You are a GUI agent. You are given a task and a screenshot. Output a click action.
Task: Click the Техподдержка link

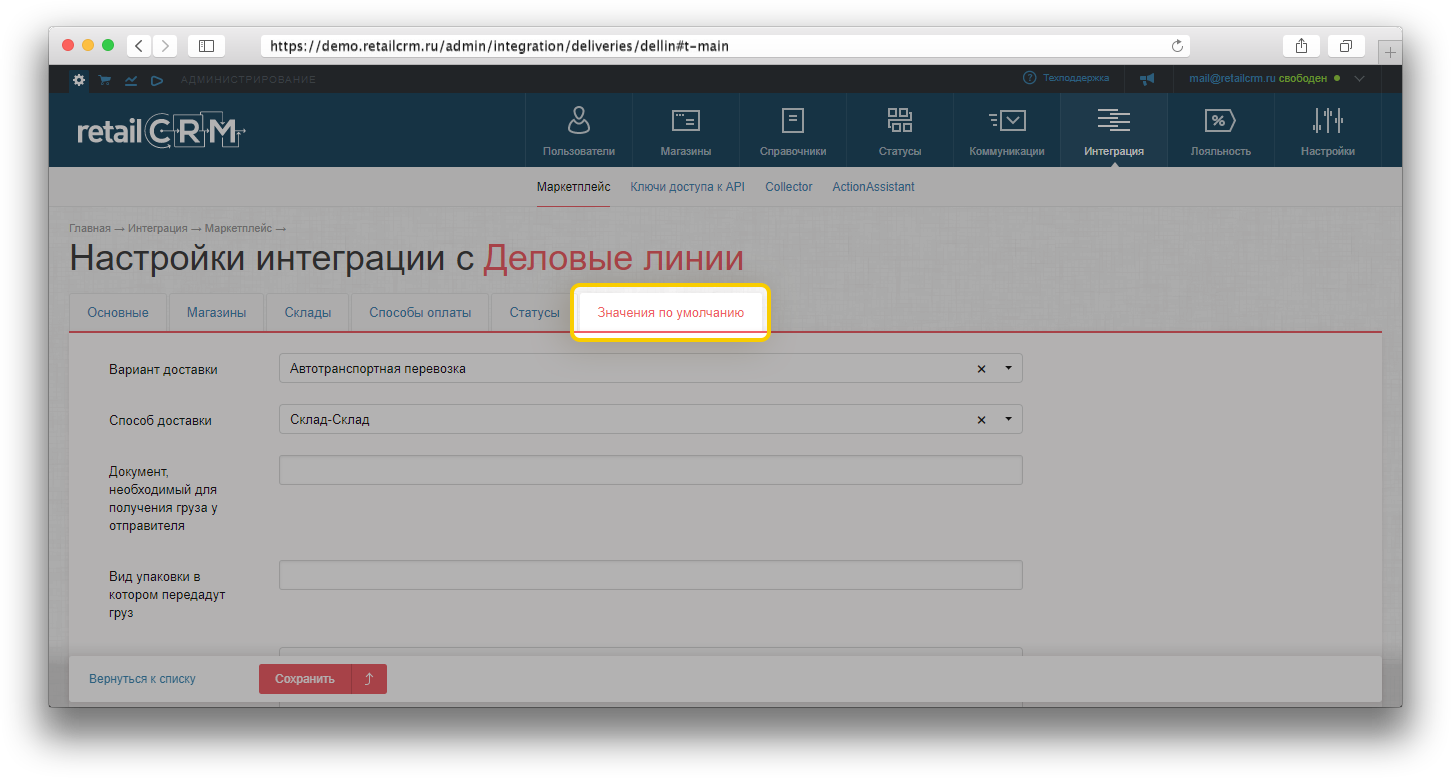pyautogui.click(x=1076, y=77)
